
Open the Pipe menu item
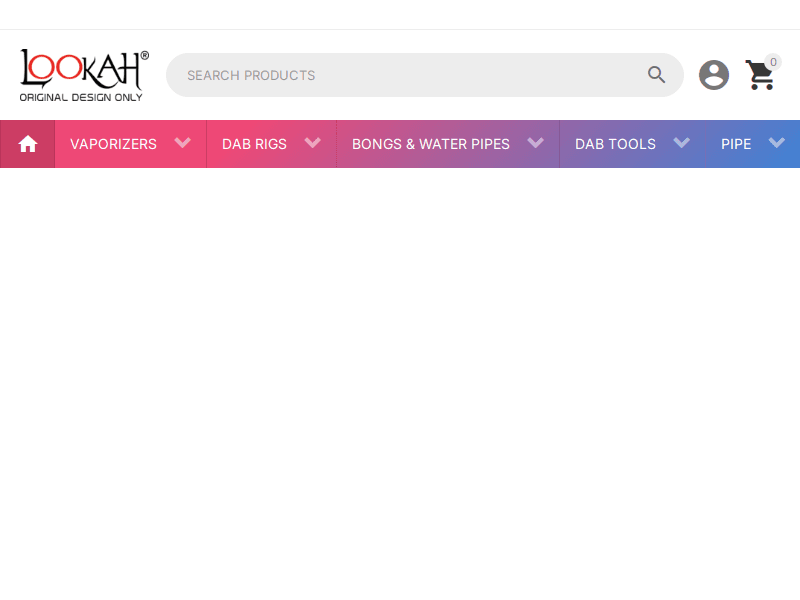[x=736, y=144]
